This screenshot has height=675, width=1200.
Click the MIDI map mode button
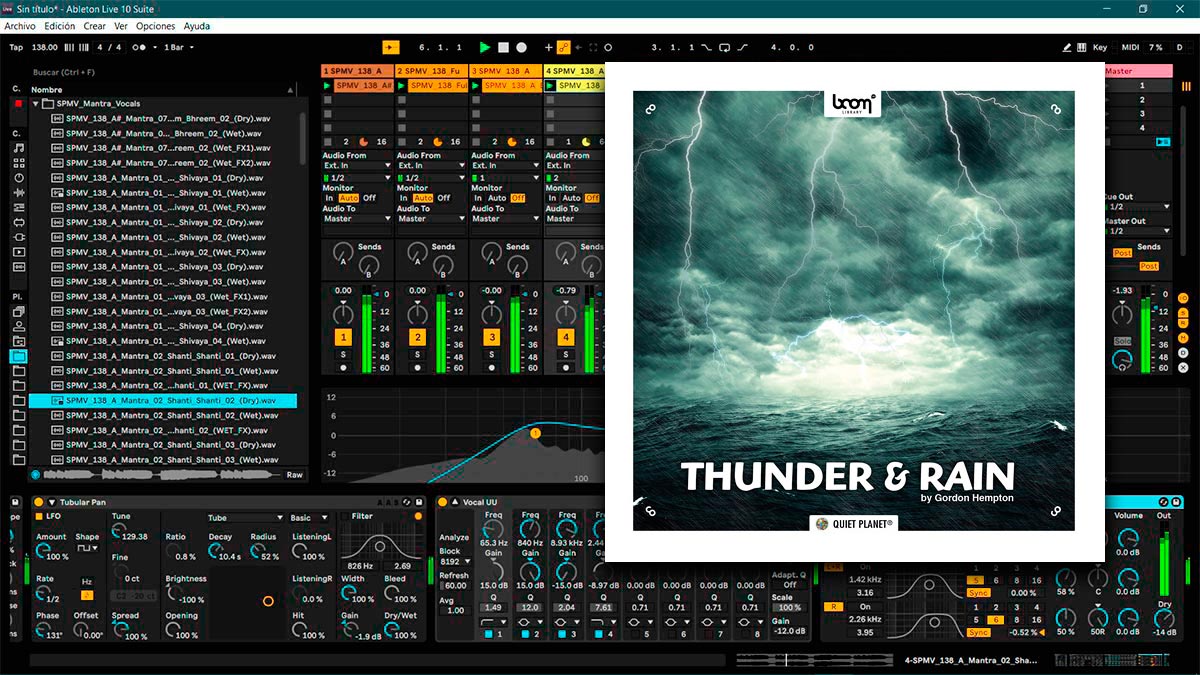pos(1130,47)
